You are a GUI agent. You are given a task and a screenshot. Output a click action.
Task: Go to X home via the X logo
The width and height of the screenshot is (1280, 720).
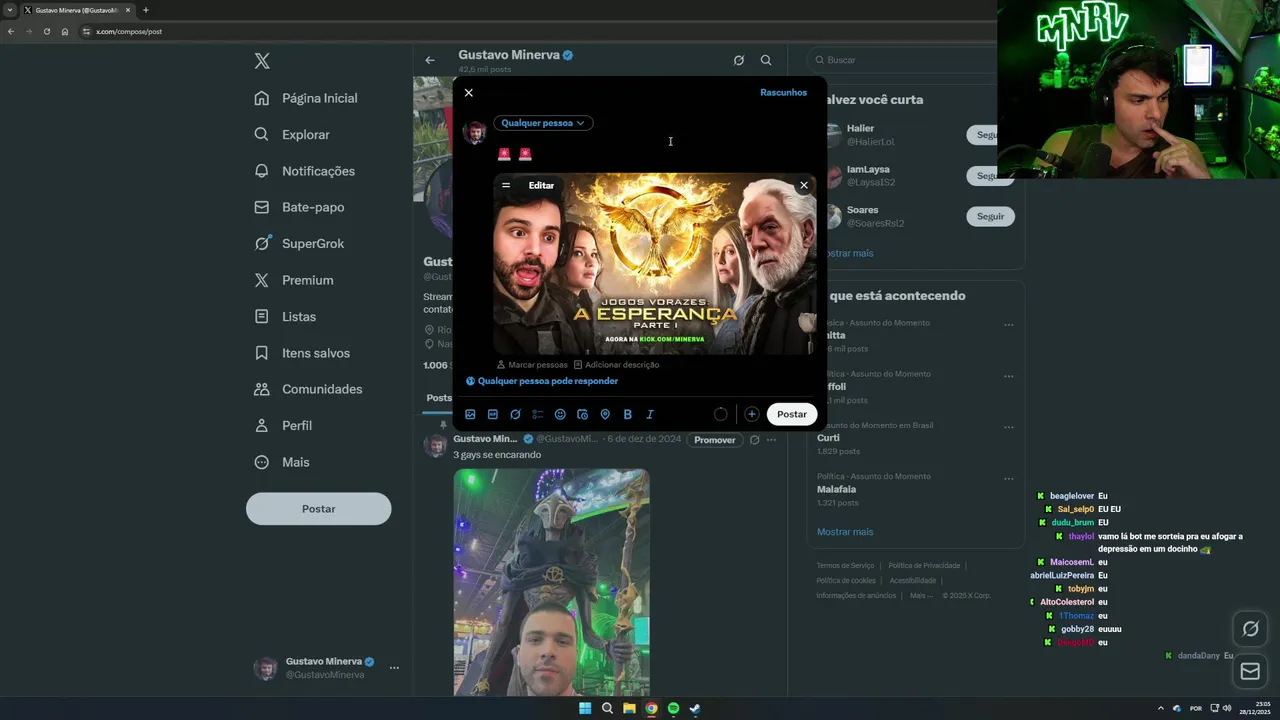click(262, 61)
